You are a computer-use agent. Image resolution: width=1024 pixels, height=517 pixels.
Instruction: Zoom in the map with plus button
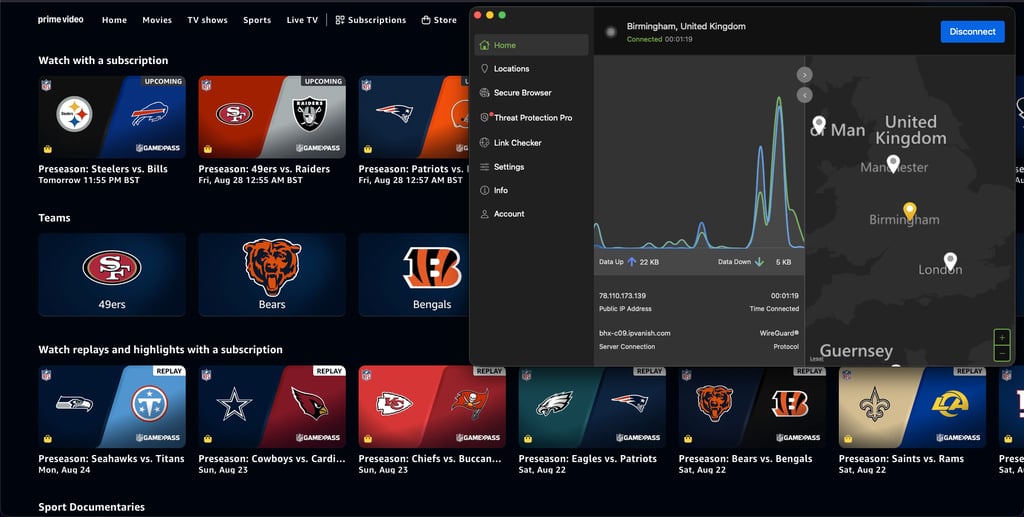1002,337
